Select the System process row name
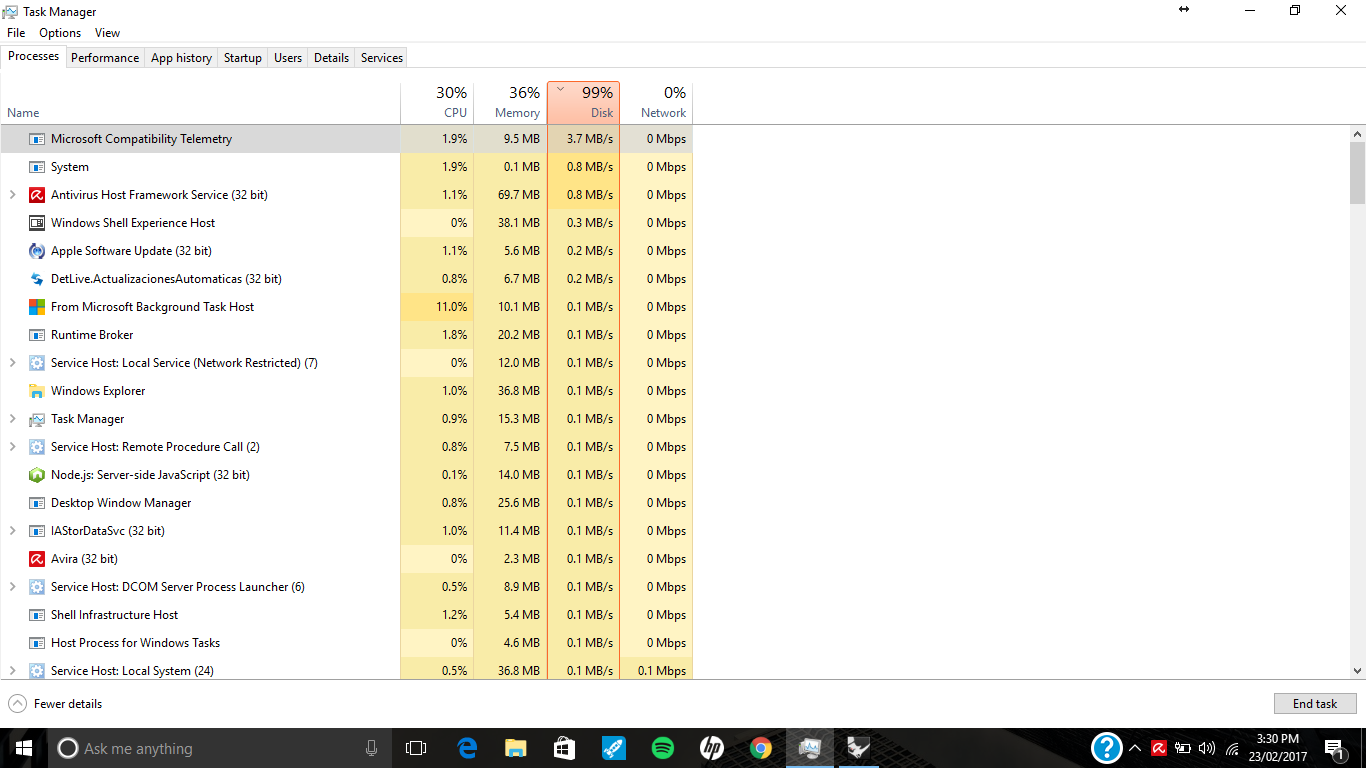This screenshot has height=768, width=1366. coord(70,167)
